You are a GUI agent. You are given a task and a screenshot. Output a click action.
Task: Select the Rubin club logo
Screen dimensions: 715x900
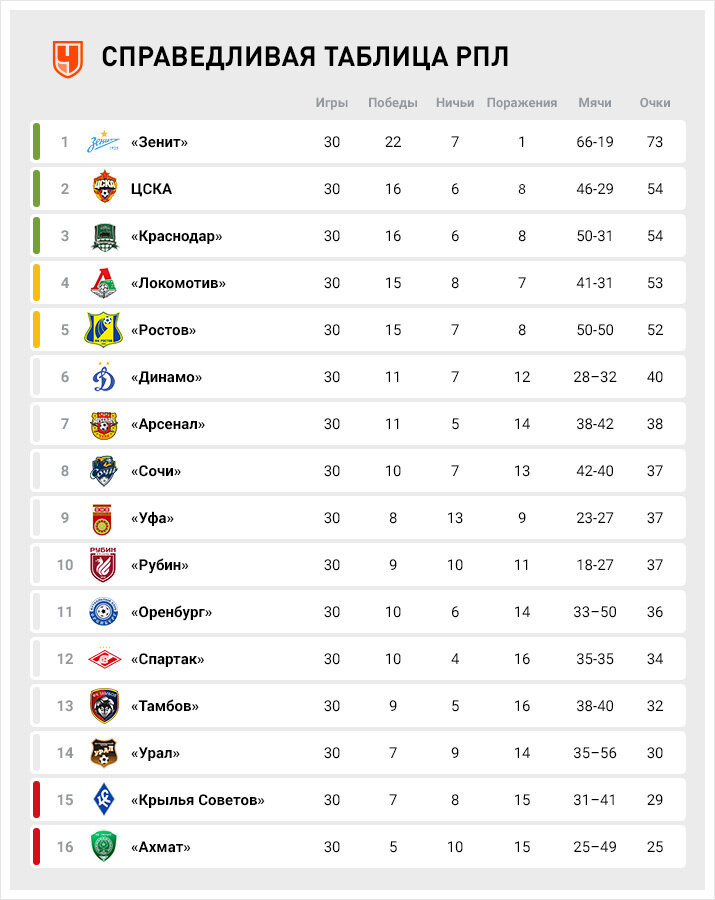tap(103, 565)
